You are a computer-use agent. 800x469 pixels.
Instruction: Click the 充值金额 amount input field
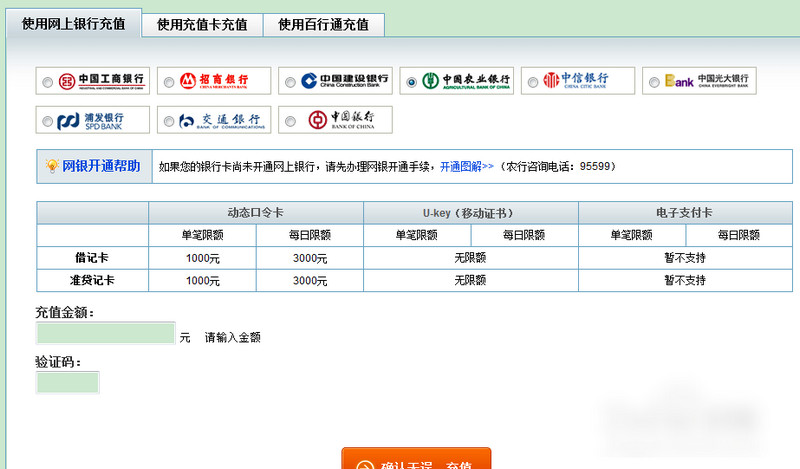tap(106, 333)
